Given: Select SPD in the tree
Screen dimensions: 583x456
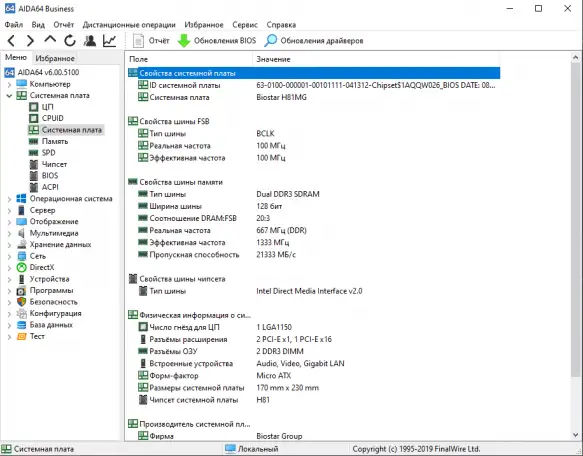Looking at the screenshot, I should pos(48,153).
